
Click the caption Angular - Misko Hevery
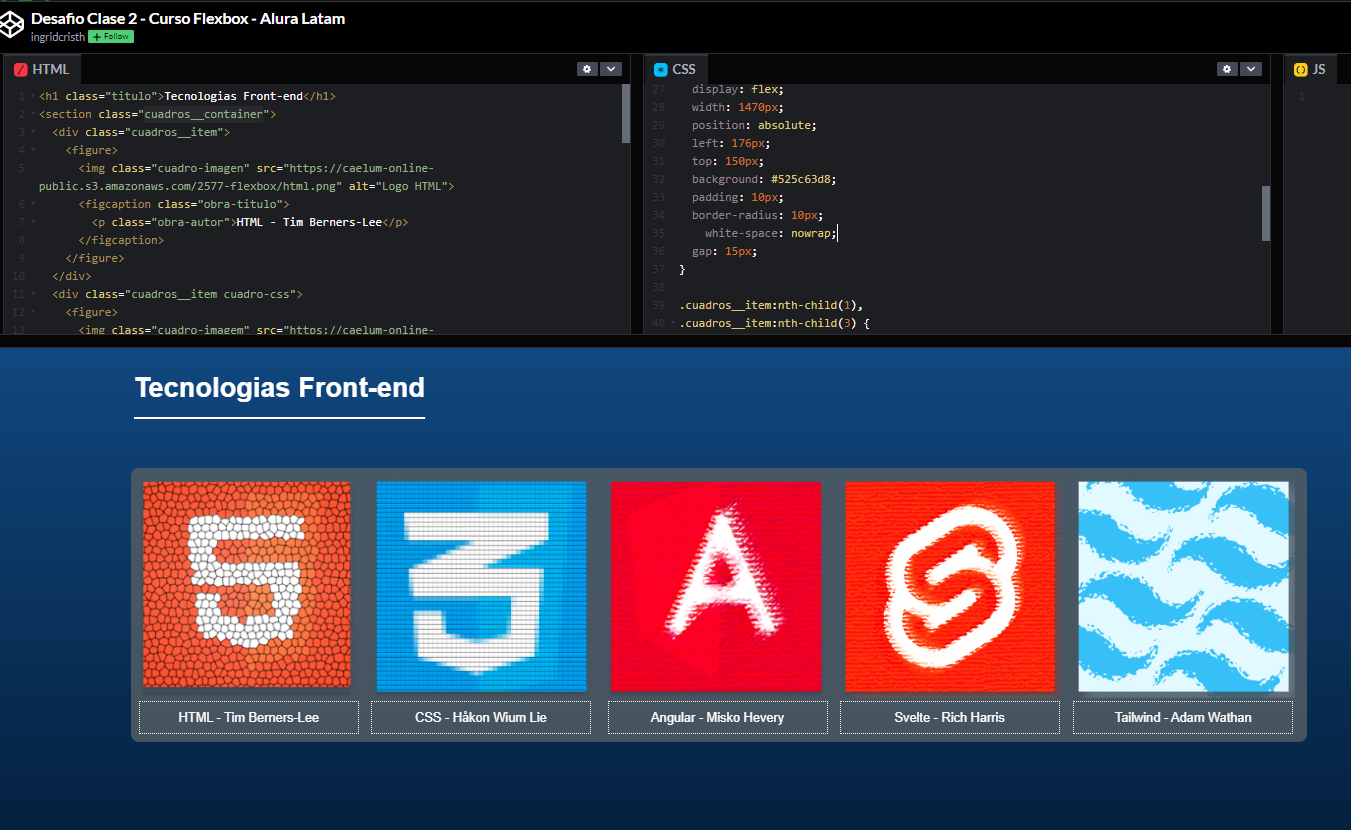coord(718,717)
